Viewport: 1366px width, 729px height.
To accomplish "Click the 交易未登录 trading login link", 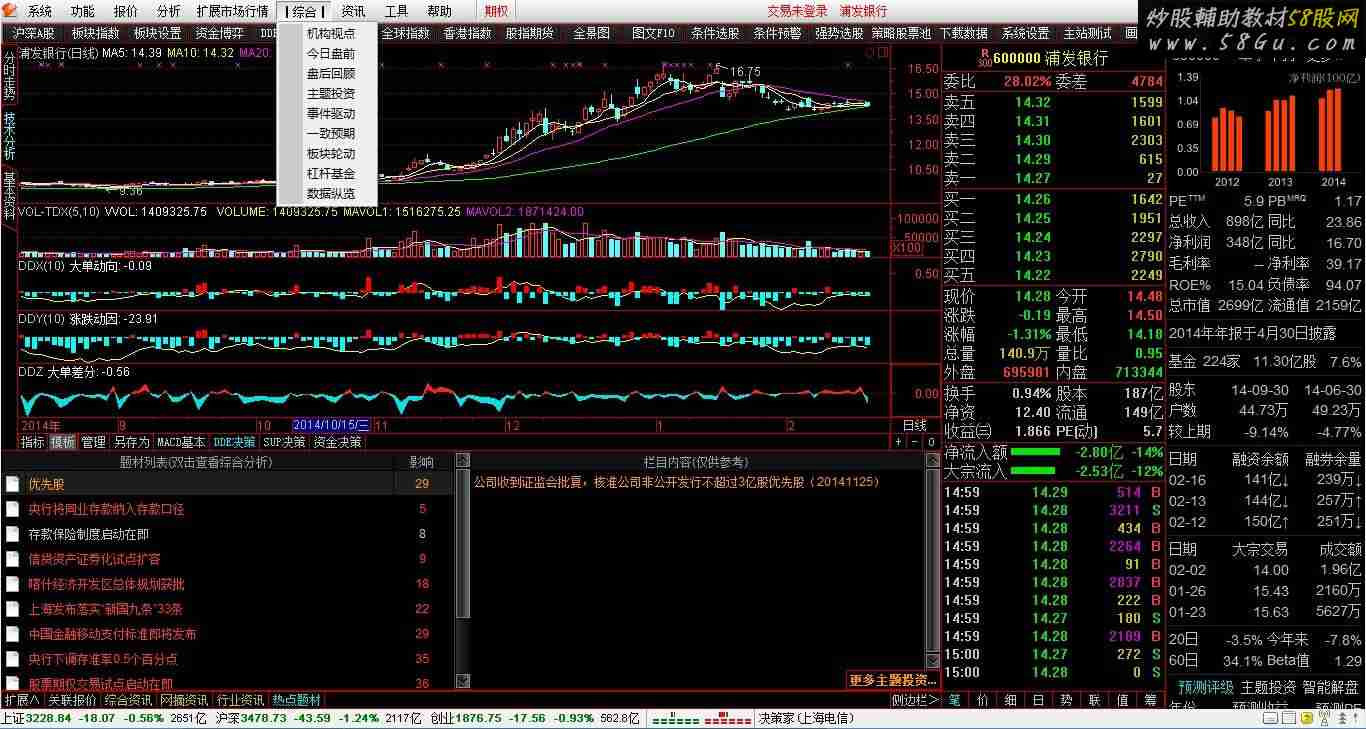I will coord(797,11).
